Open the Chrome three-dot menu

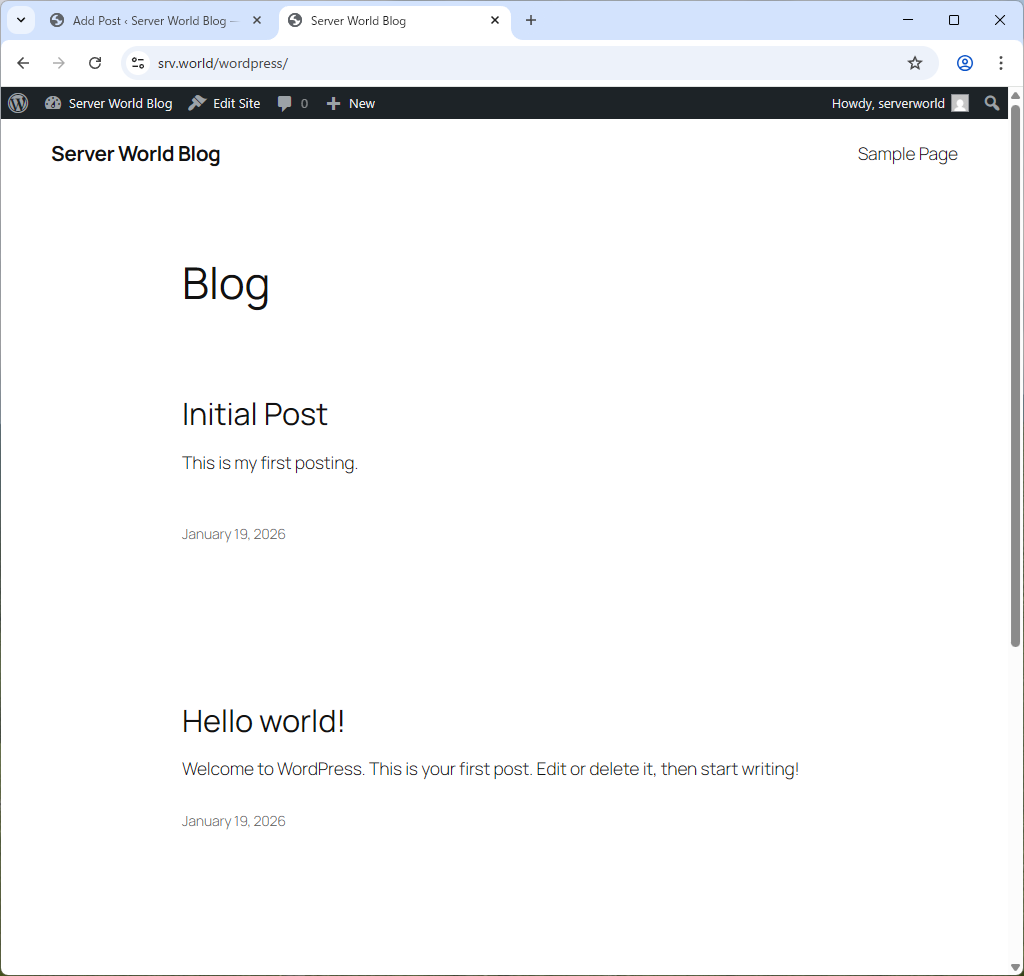(x=1001, y=62)
